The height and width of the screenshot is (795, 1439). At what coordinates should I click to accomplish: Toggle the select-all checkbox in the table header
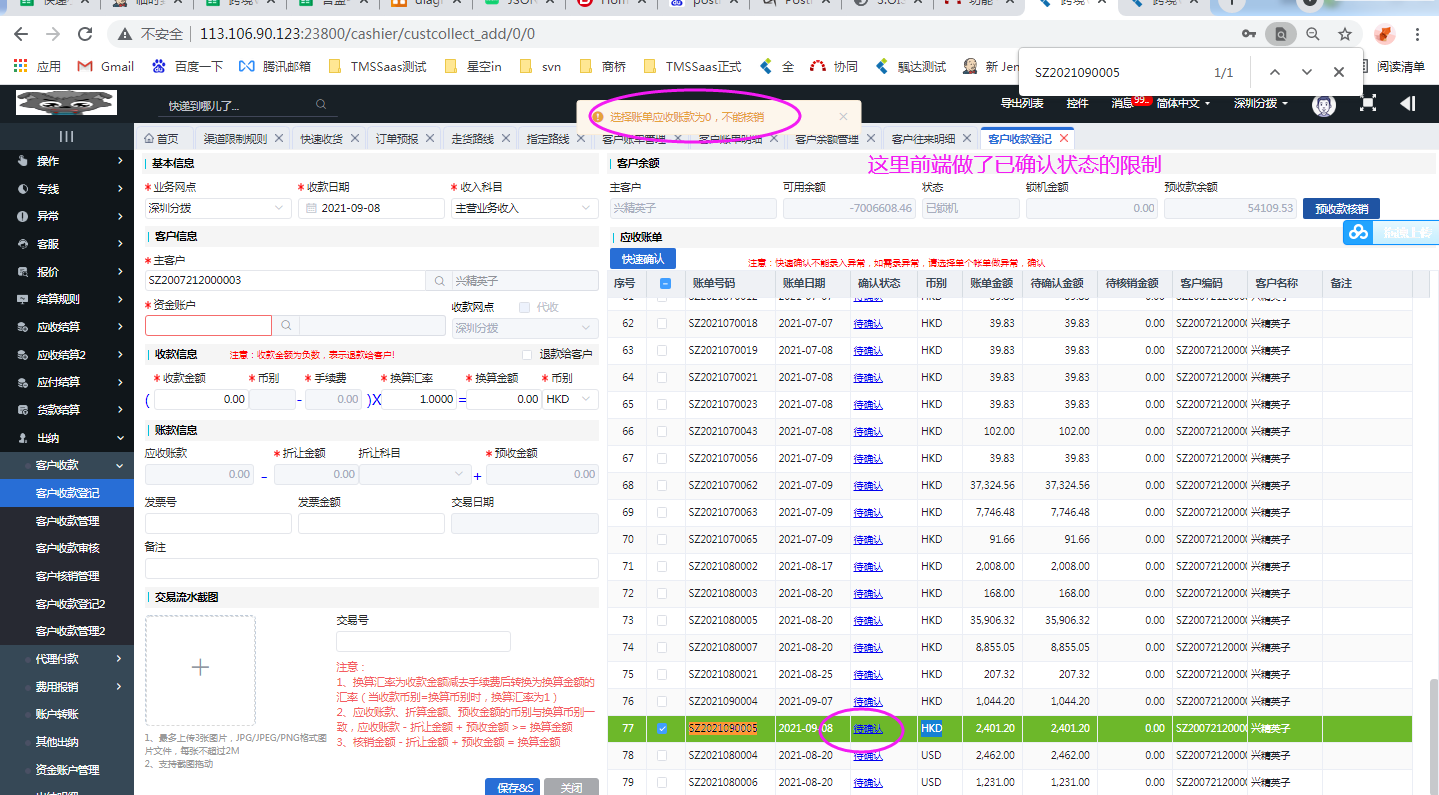click(666, 283)
